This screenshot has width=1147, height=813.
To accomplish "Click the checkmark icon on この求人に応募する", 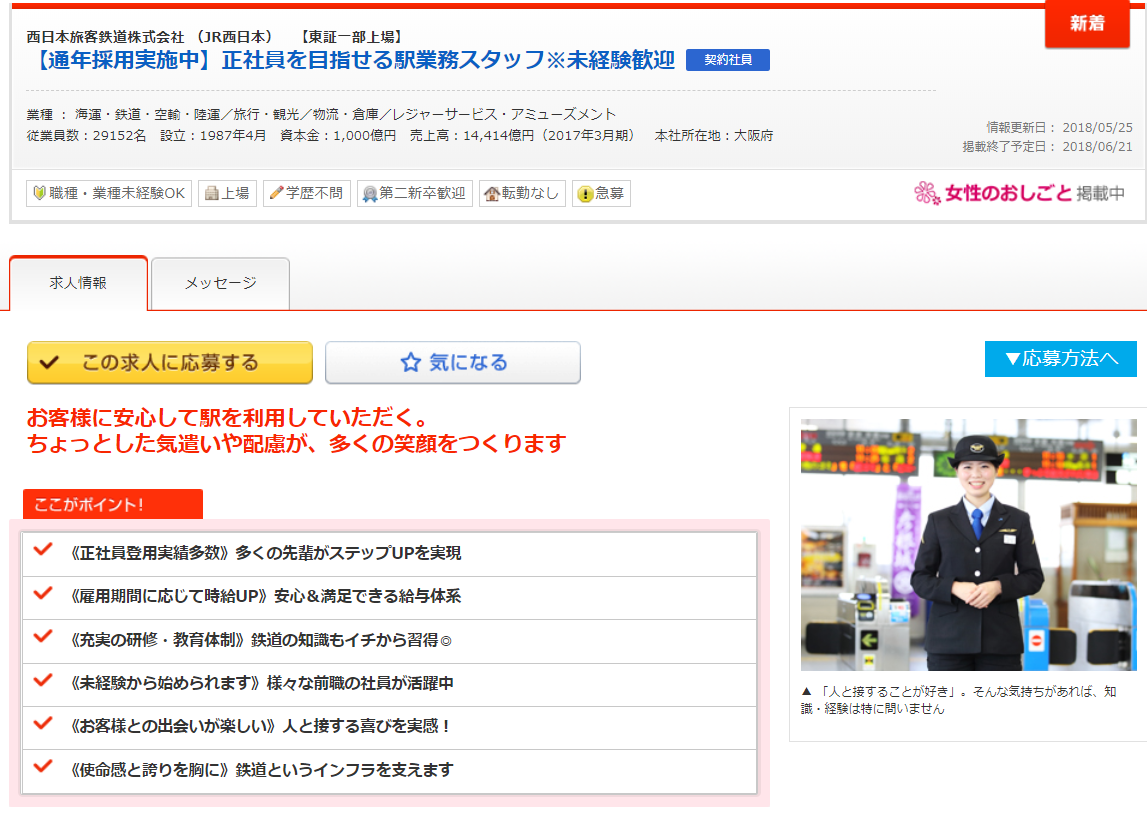I will tap(49, 362).
